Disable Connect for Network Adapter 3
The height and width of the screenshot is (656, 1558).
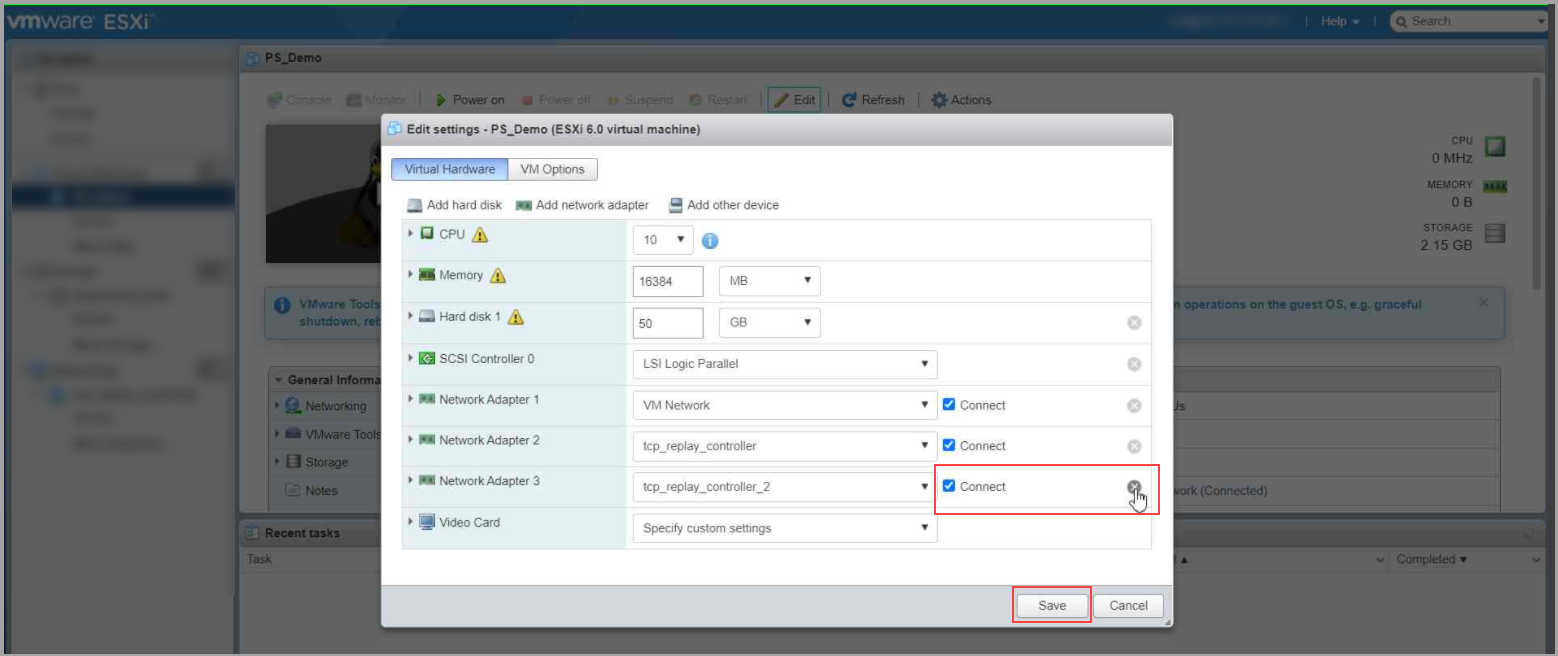[949, 487]
